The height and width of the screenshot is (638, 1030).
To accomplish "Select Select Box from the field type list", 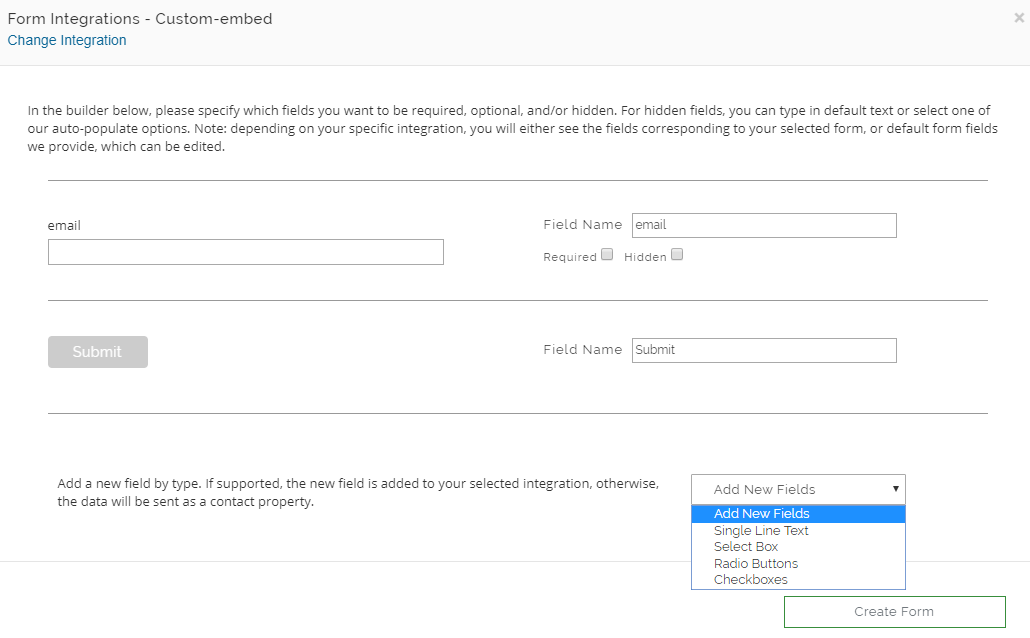I will pyautogui.click(x=746, y=546).
